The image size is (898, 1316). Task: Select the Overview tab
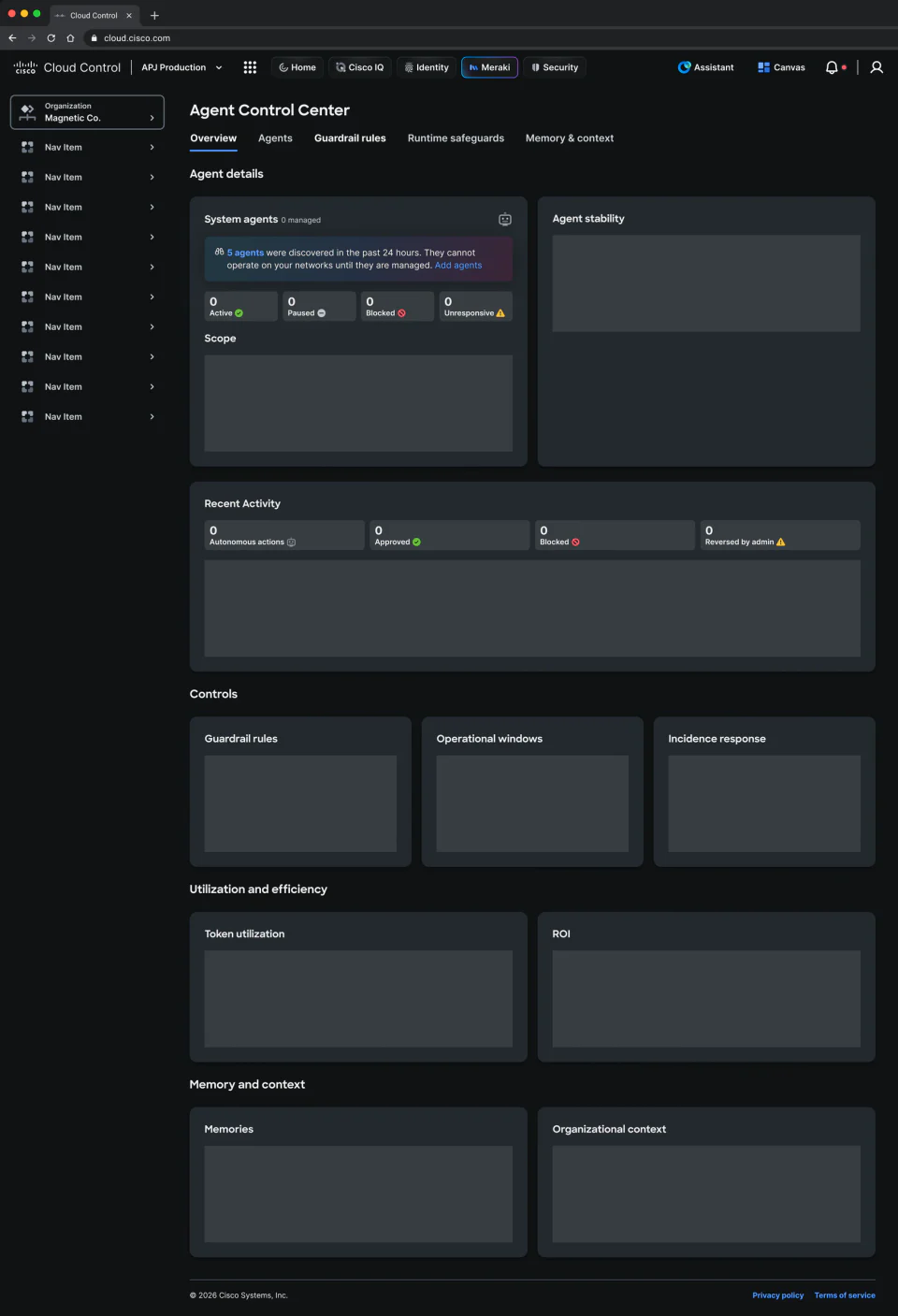213,138
